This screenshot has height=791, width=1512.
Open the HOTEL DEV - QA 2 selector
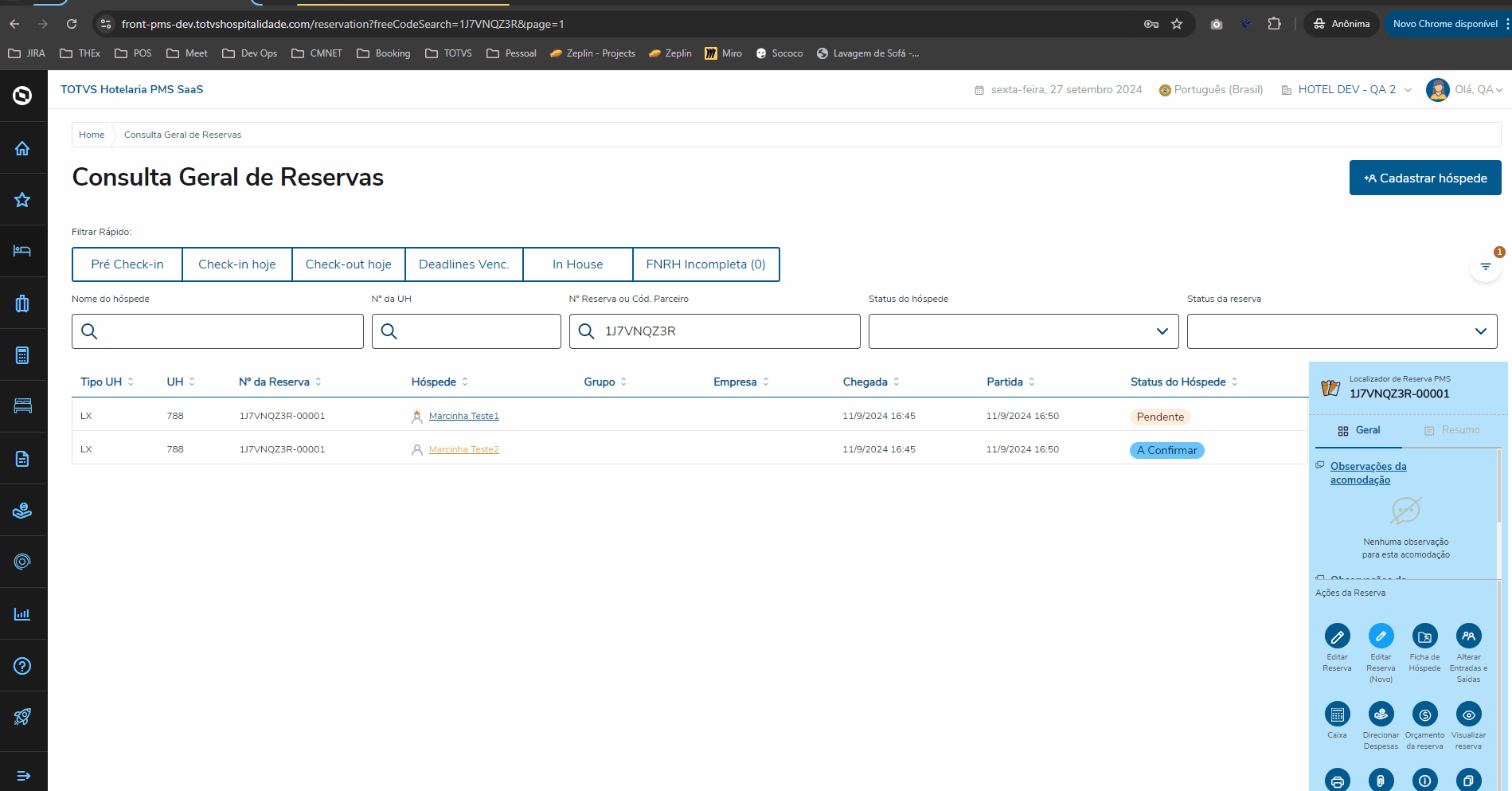click(1346, 90)
